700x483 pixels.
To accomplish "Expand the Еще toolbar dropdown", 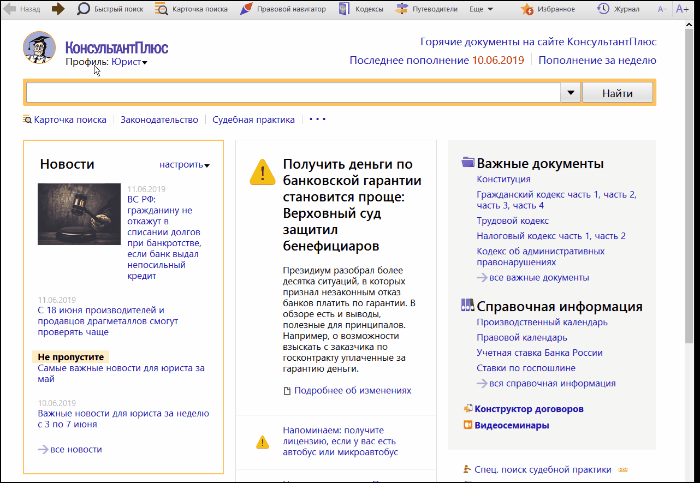I will (481, 9).
